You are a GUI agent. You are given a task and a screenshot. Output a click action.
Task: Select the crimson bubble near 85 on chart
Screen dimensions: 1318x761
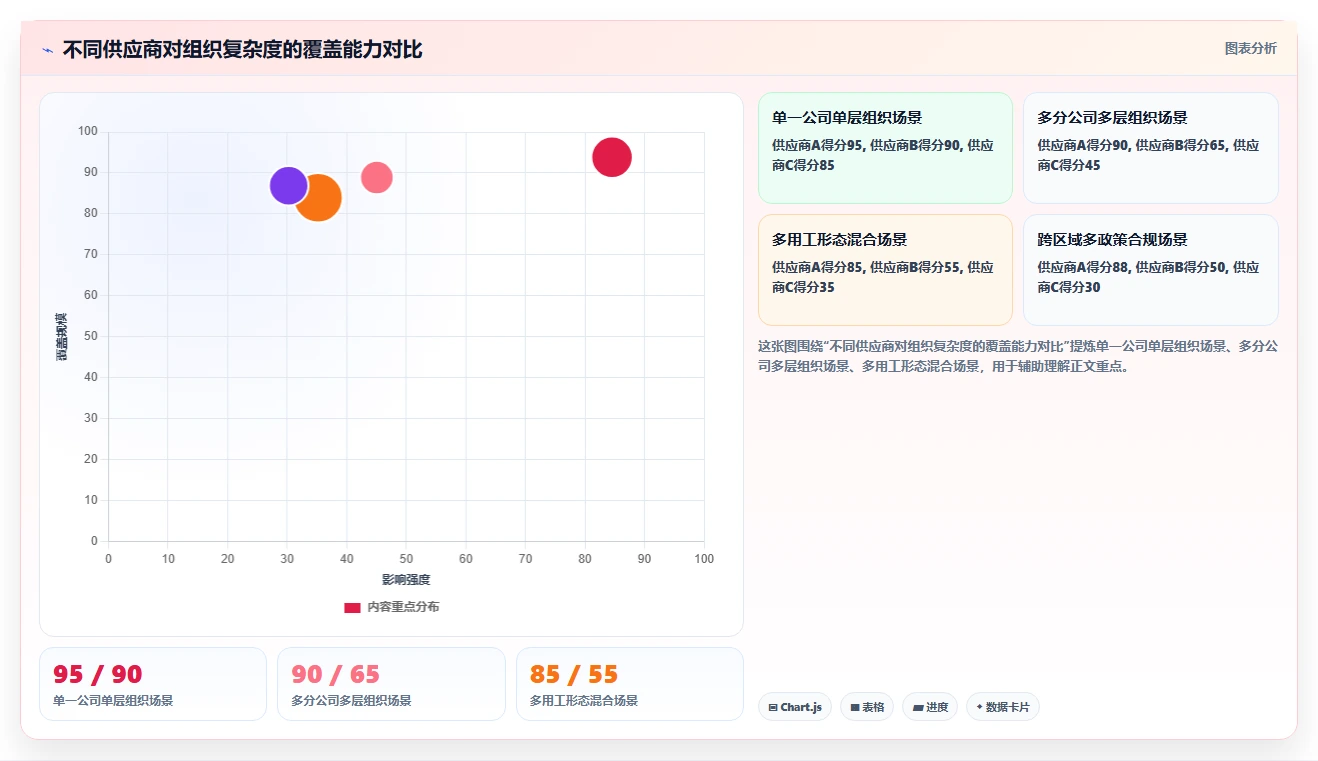pos(612,157)
